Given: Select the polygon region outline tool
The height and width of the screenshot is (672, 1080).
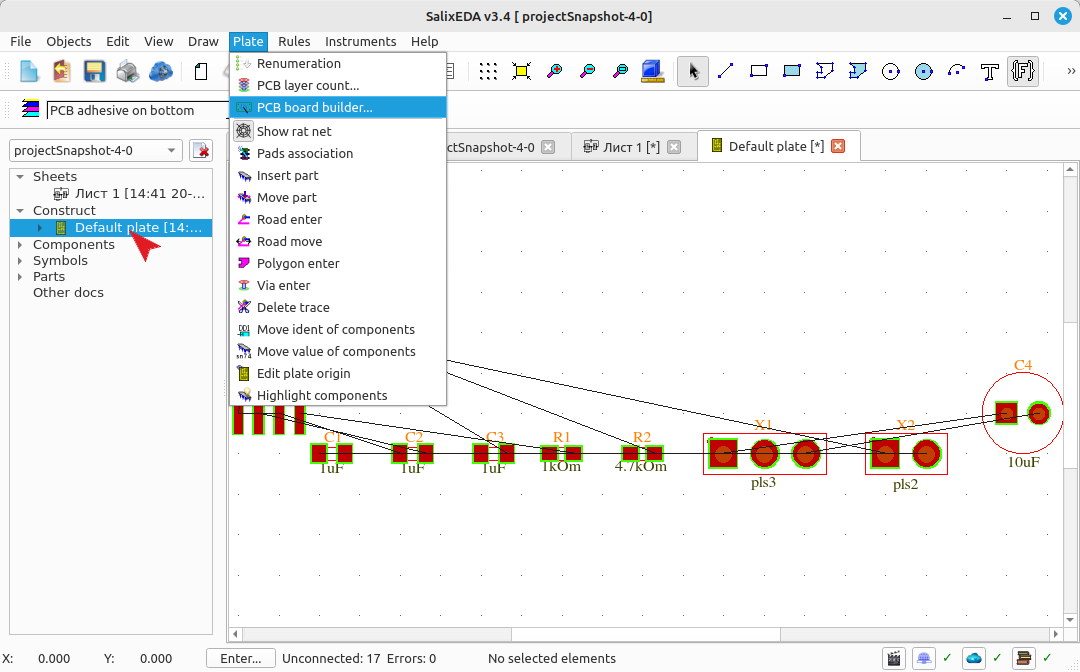Looking at the screenshot, I should [824, 71].
